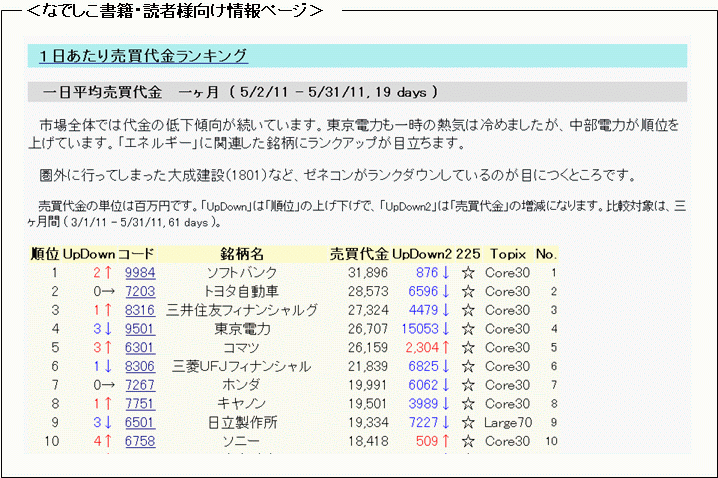
Task: Open stock code 9984 link
Action: click(140, 273)
